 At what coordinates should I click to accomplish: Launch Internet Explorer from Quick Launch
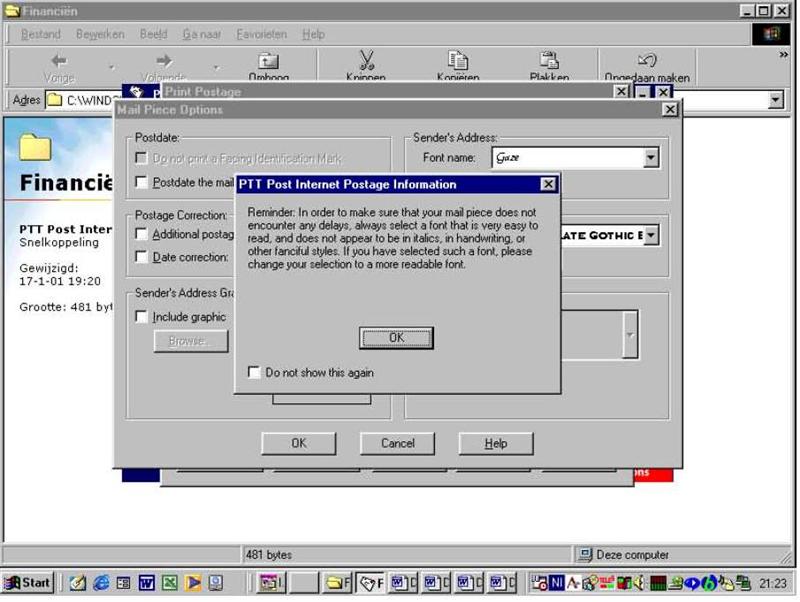[101, 582]
